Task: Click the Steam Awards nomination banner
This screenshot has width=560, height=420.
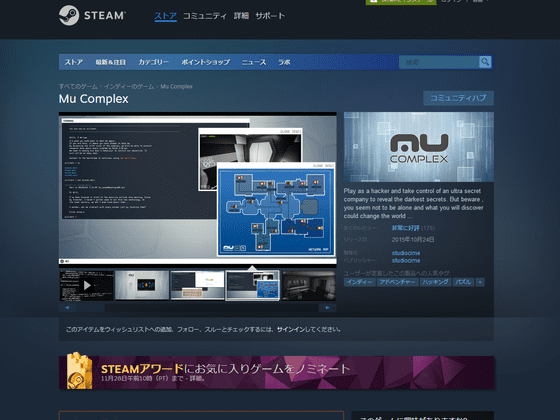Action: coord(276,372)
